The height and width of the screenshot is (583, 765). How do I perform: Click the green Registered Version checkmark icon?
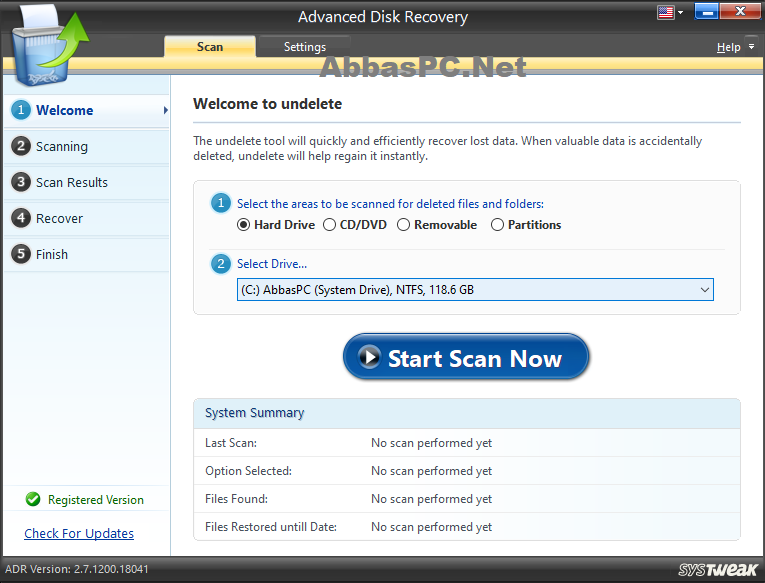33,499
